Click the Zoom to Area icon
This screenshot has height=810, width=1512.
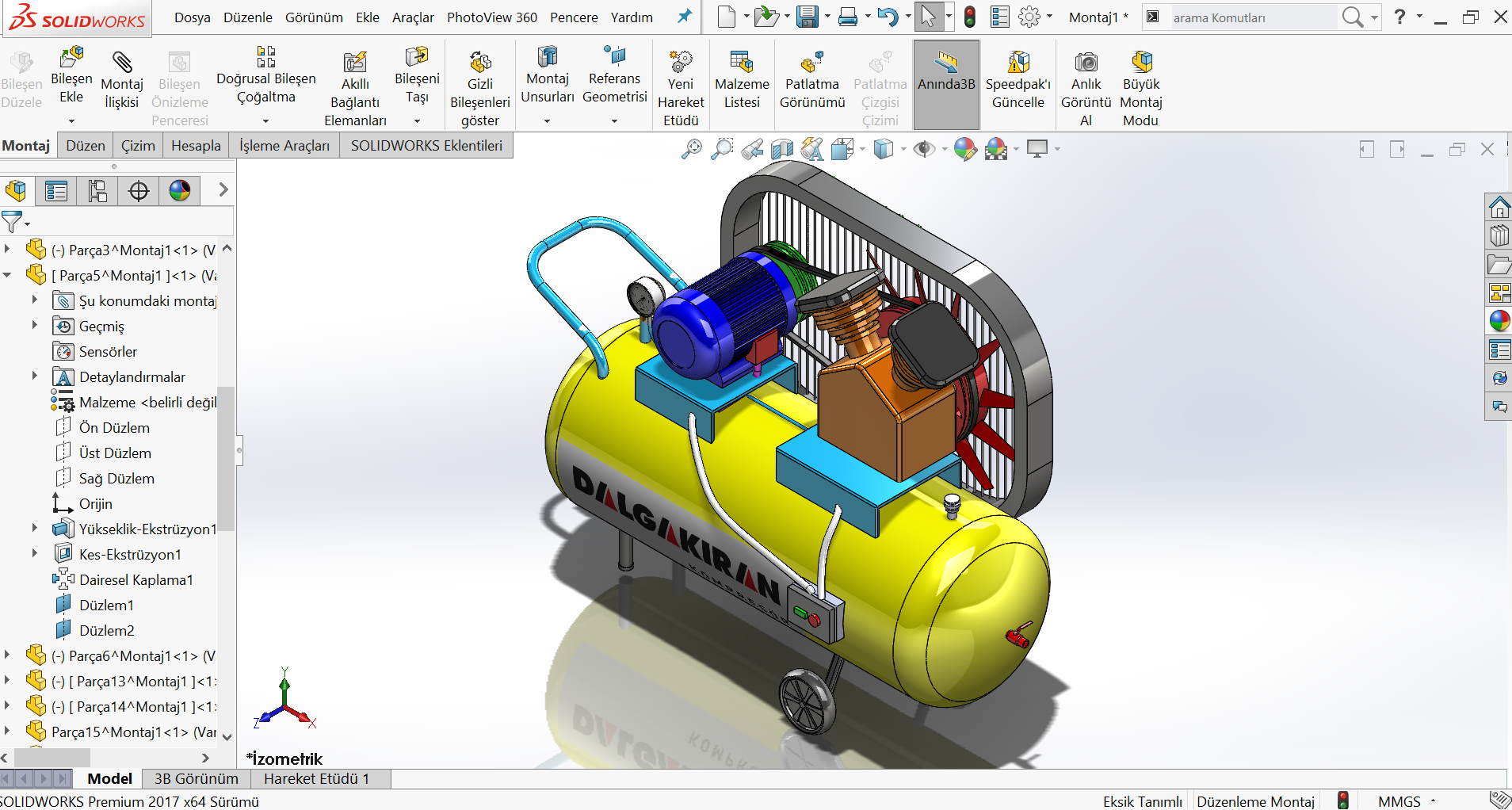click(x=722, y=149)
